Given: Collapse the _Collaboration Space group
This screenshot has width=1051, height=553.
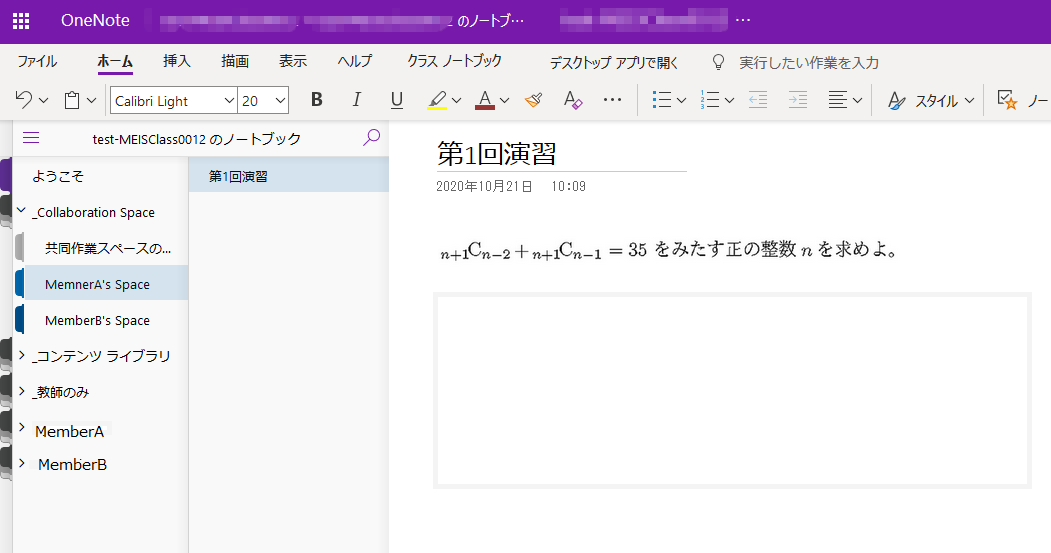Looking at the screenshot, I should [x=21, y=210].
